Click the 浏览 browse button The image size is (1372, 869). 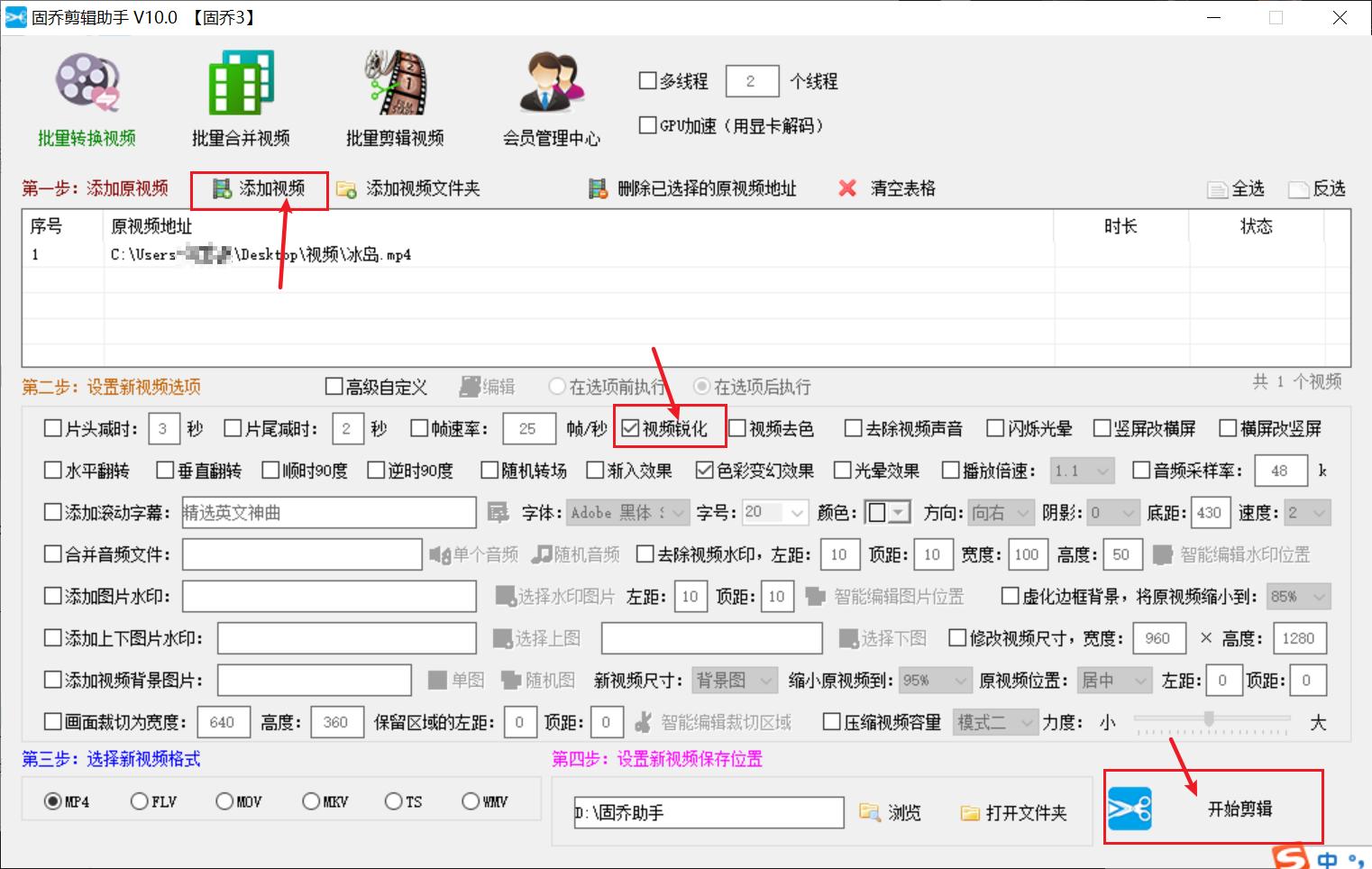pyautogui.click(x=892, y=812)
